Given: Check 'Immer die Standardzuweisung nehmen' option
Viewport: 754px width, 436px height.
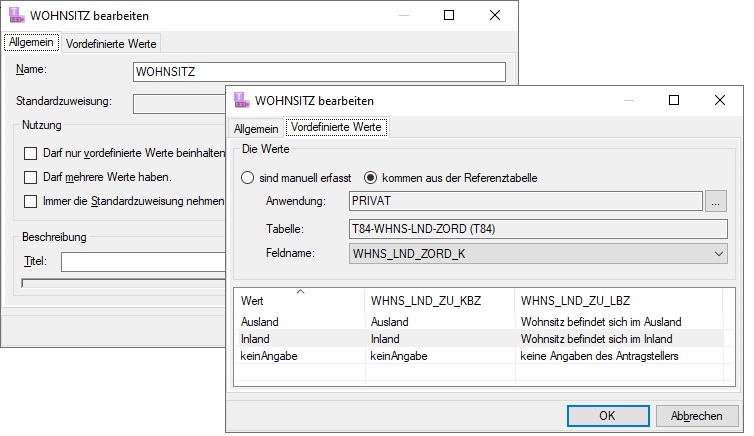Looking at the screenshot, I should (x=30, y=201).
